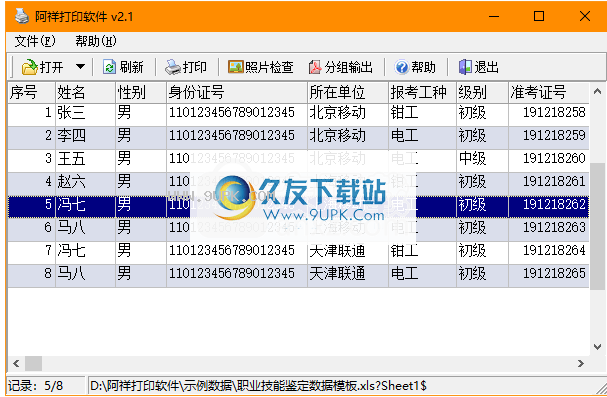Screen dimensions: 607x397
Task: Click the 准考证号 column header
Action: [549, 92]
